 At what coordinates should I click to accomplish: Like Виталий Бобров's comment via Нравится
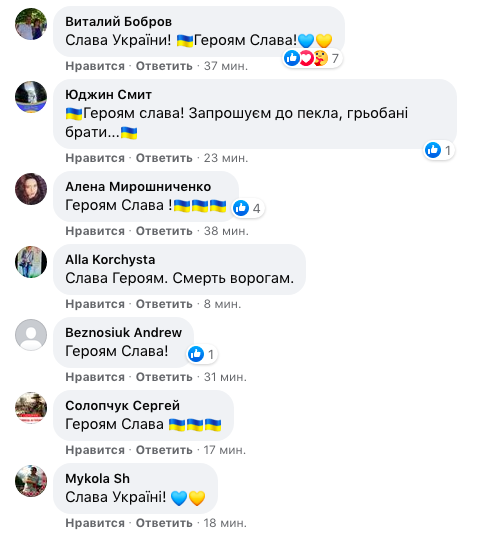click(95, 66)
